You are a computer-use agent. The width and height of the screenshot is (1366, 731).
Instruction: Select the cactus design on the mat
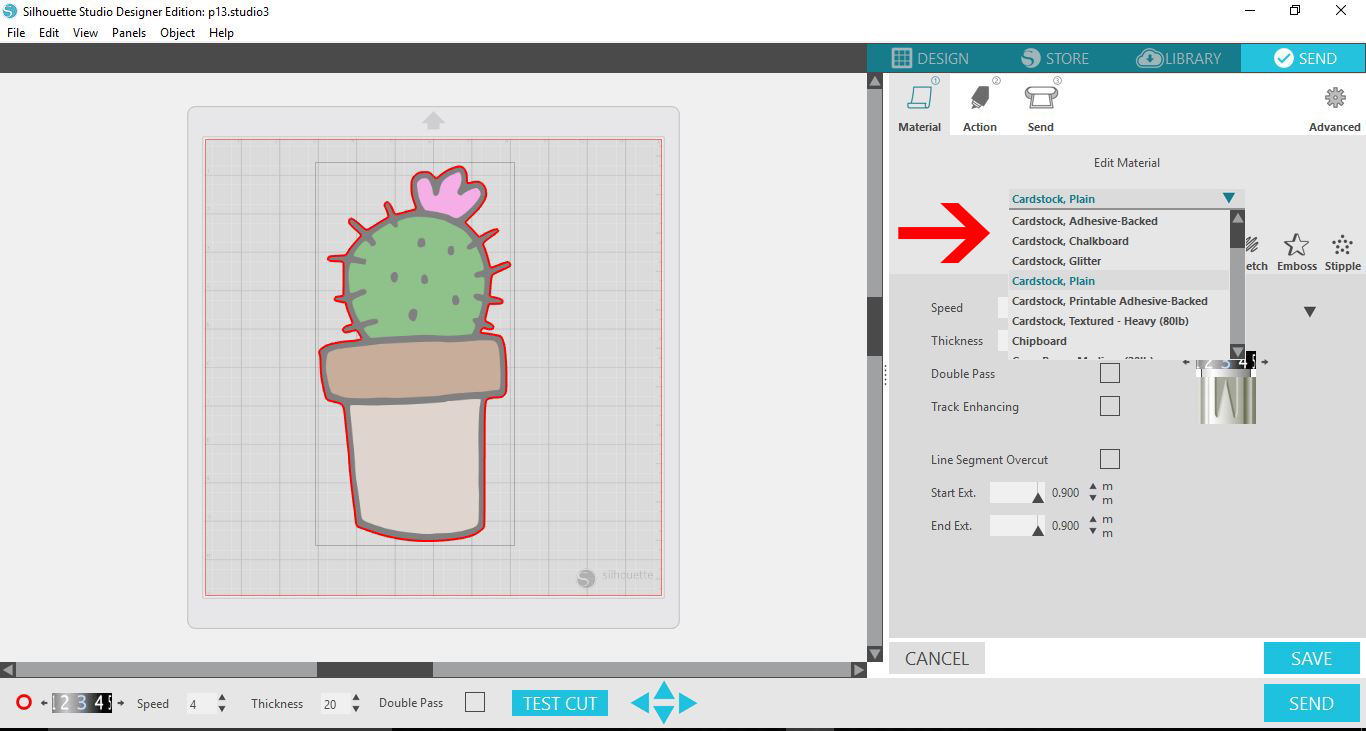click(415, 355)
